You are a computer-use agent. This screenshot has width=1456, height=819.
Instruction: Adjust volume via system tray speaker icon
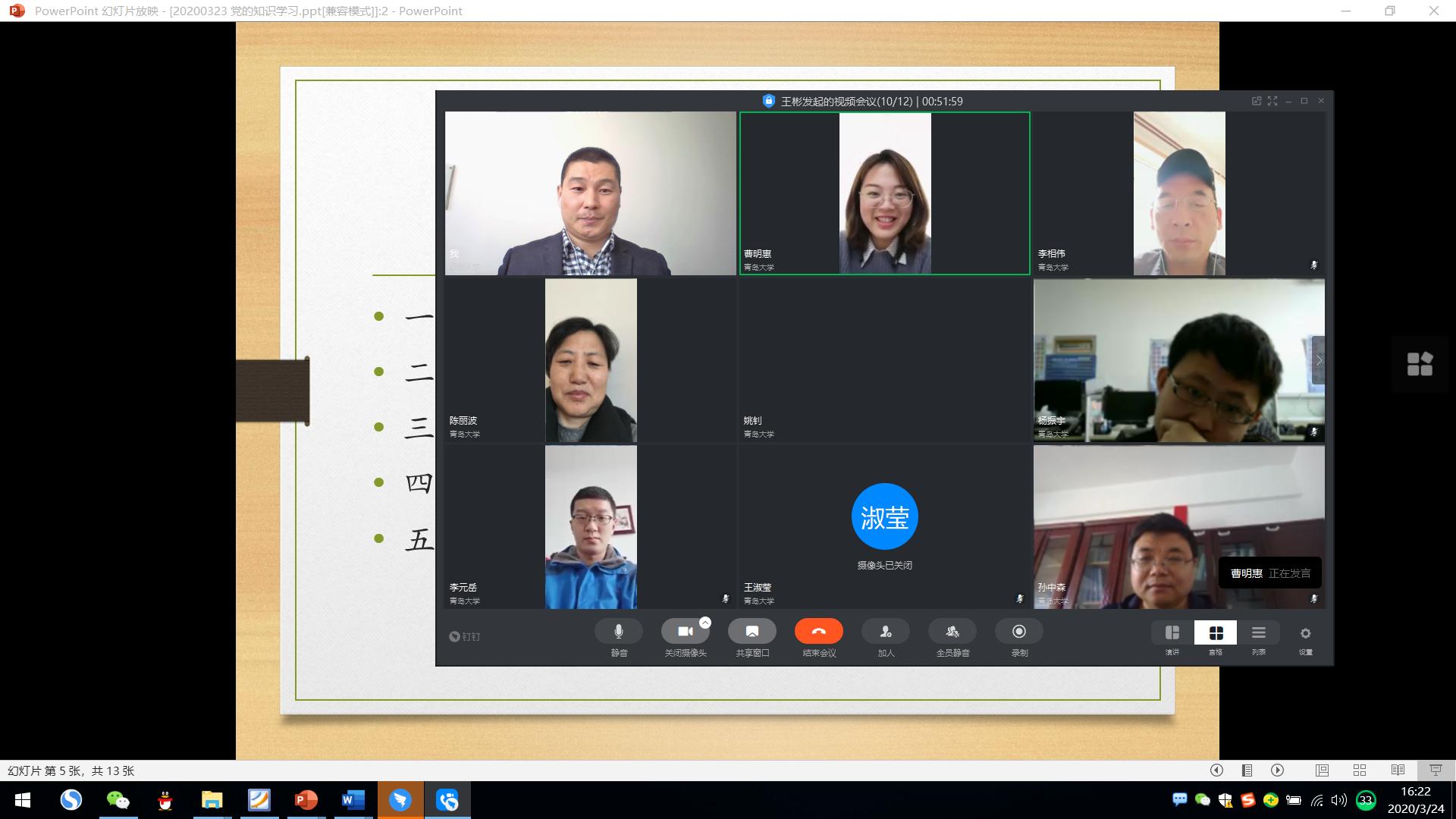coord(1338,800)
